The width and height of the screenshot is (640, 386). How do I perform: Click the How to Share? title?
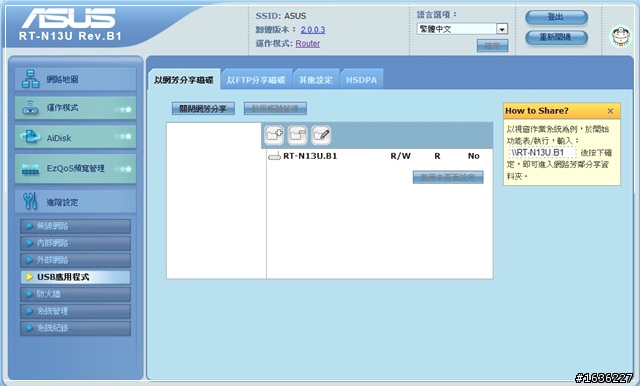(x=537, y=111)
